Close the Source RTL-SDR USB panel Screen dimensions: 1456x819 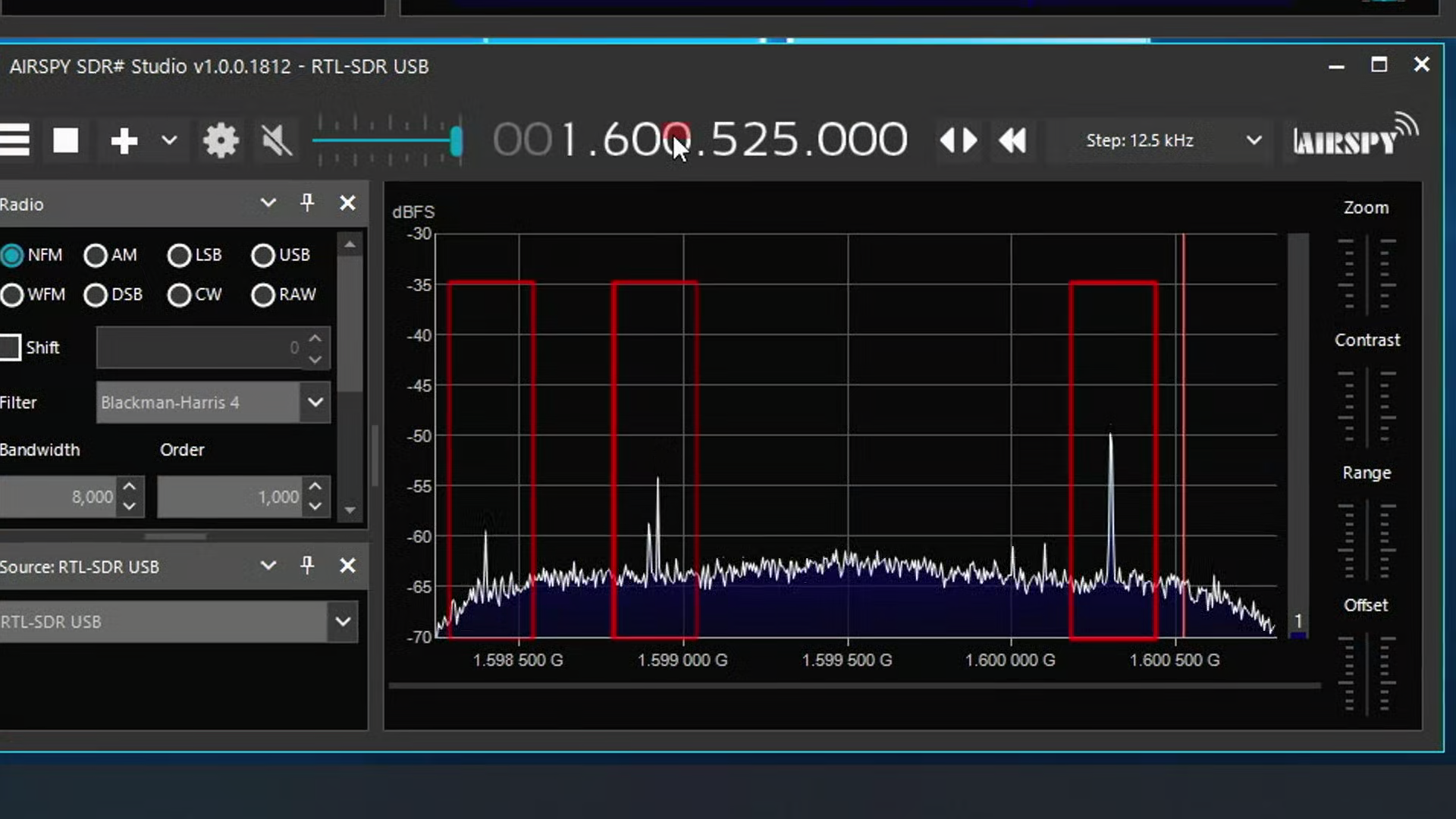(347, 566)
